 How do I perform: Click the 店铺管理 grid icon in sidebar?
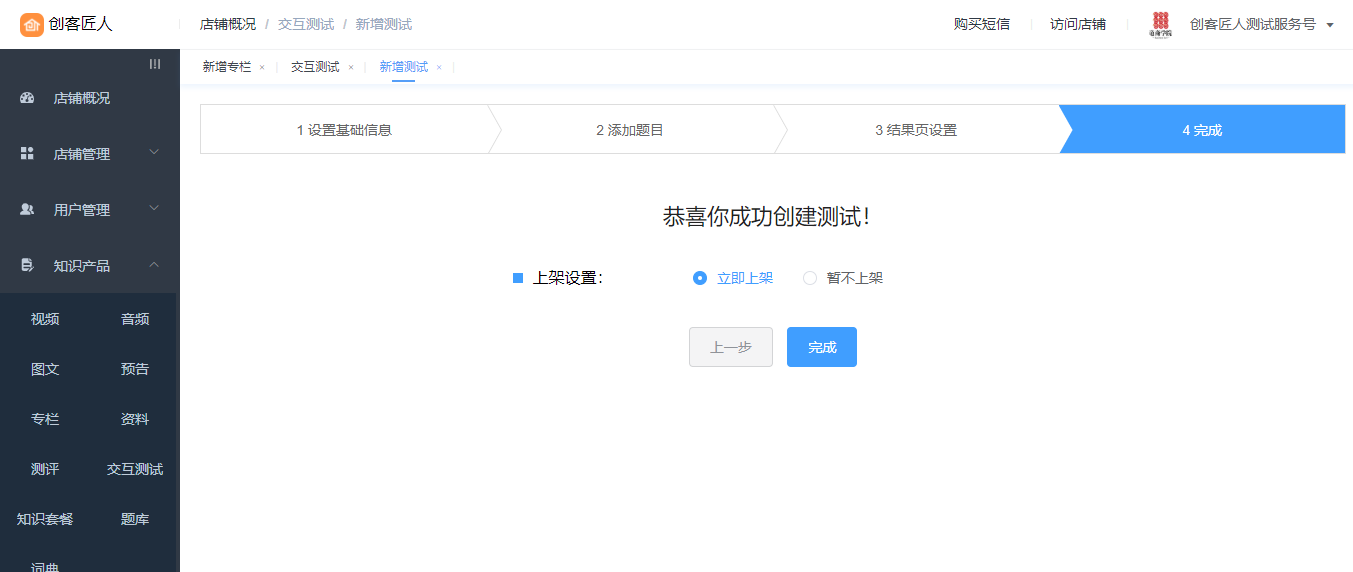[27, 154]
